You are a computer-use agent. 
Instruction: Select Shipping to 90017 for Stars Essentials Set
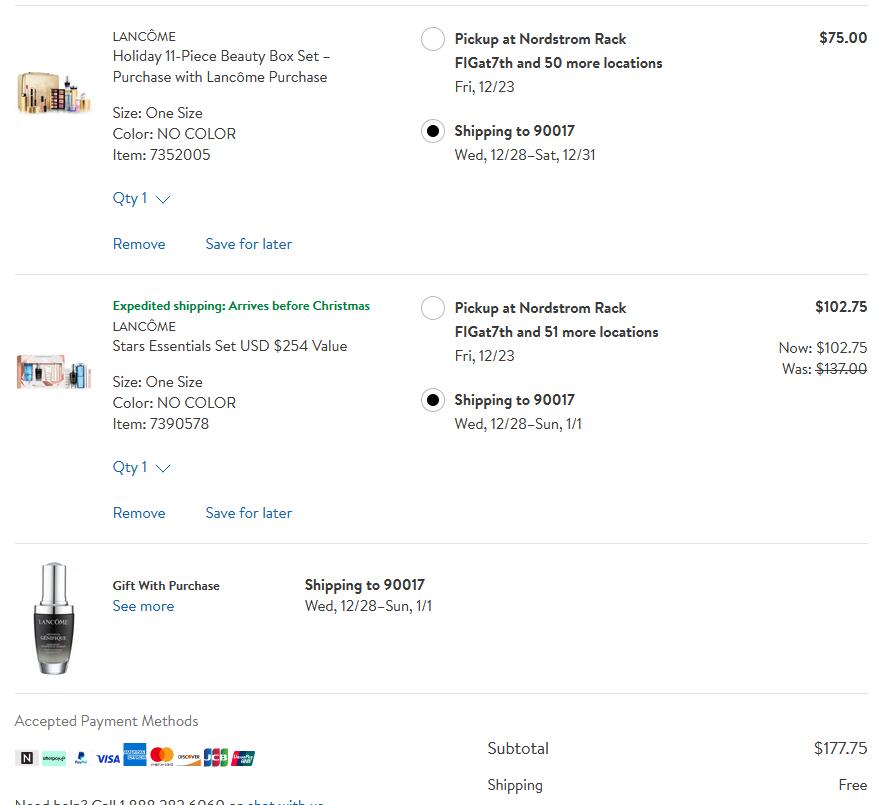(433, 400)
